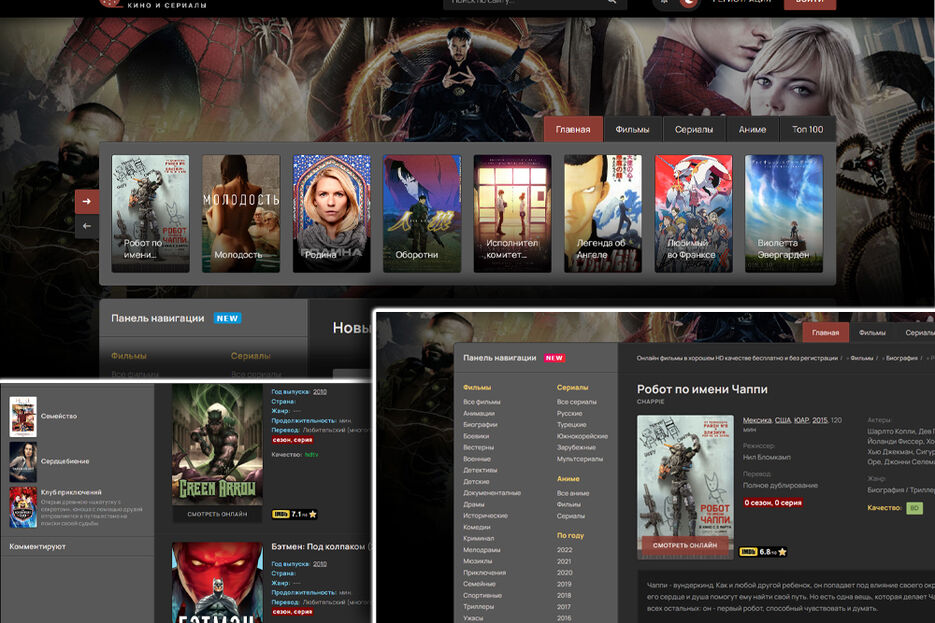Open the Все аниме link
The width and height of the screenshot is (935, 623).
(573, 493)
